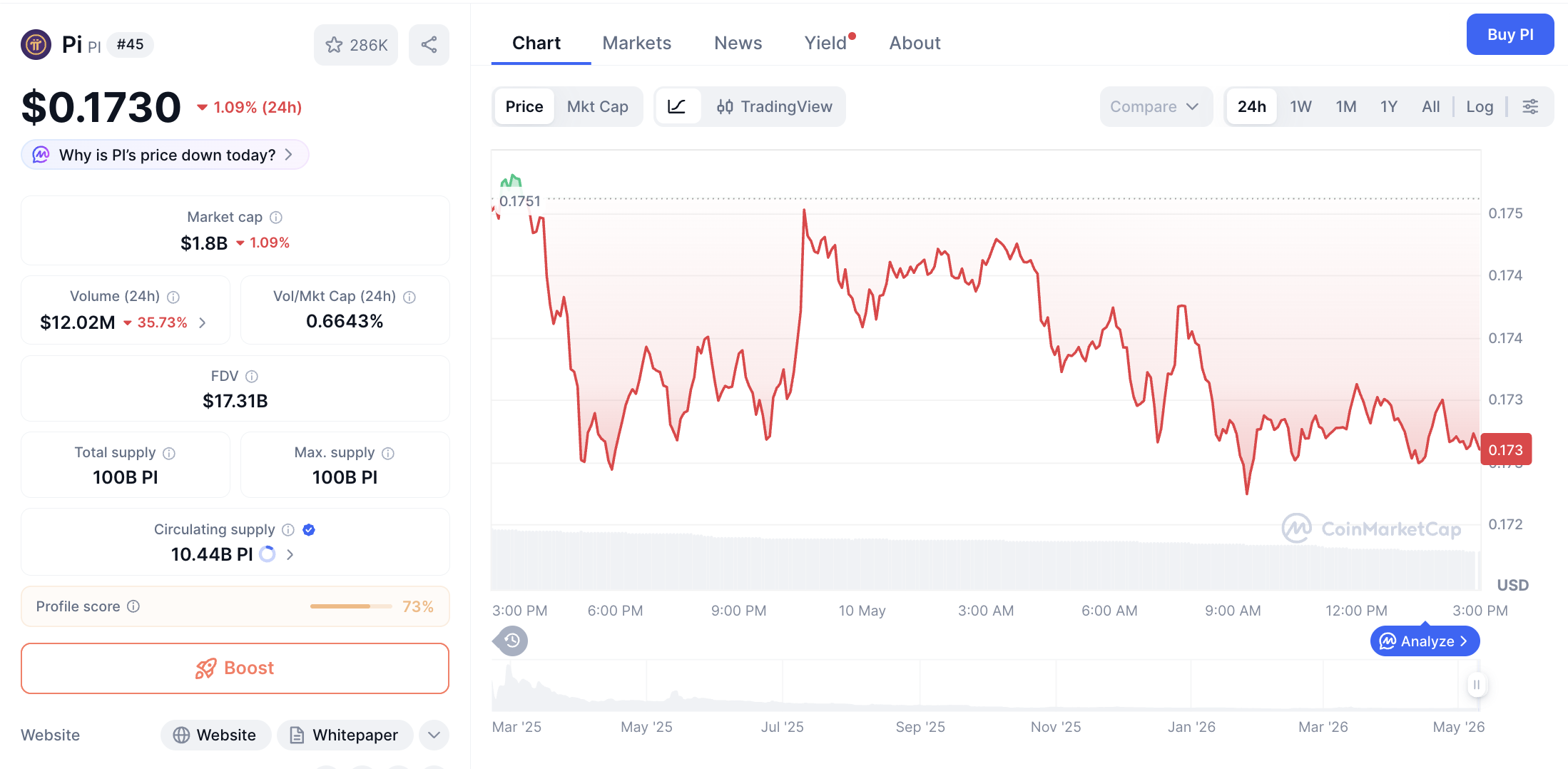Click the verified badge by Circulating supply

pyautogui.click(x=309, y=529)
